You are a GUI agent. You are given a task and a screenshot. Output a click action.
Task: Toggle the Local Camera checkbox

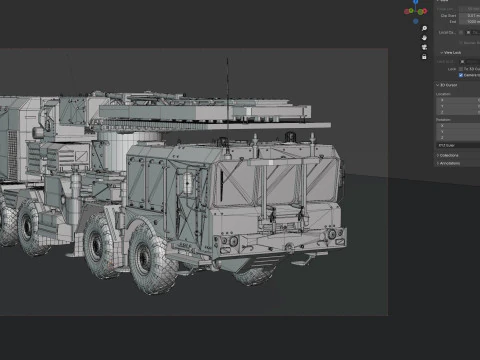[x=461, y=32]
